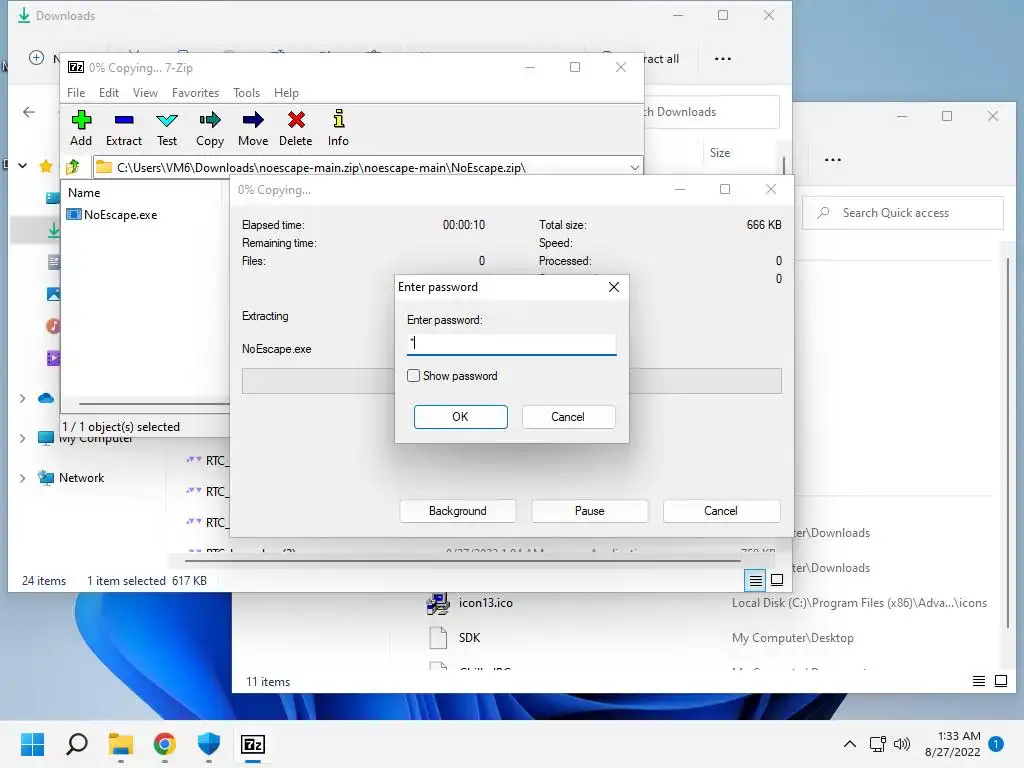
Task: Show hidden tray icons chevron
Action: point(850,744)
